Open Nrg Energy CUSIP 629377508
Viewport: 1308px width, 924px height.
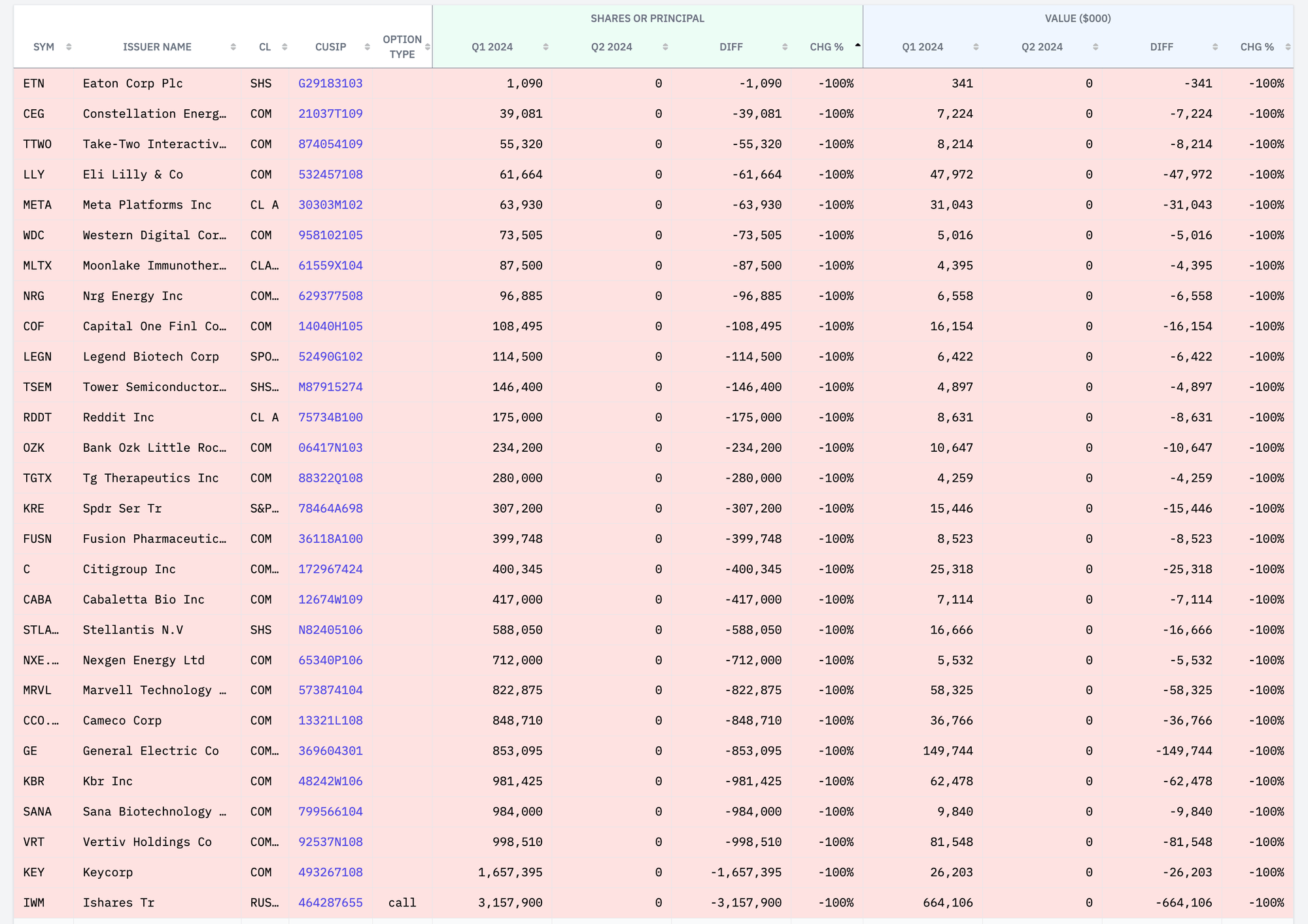pyautogui.click(x=330, y=296)
